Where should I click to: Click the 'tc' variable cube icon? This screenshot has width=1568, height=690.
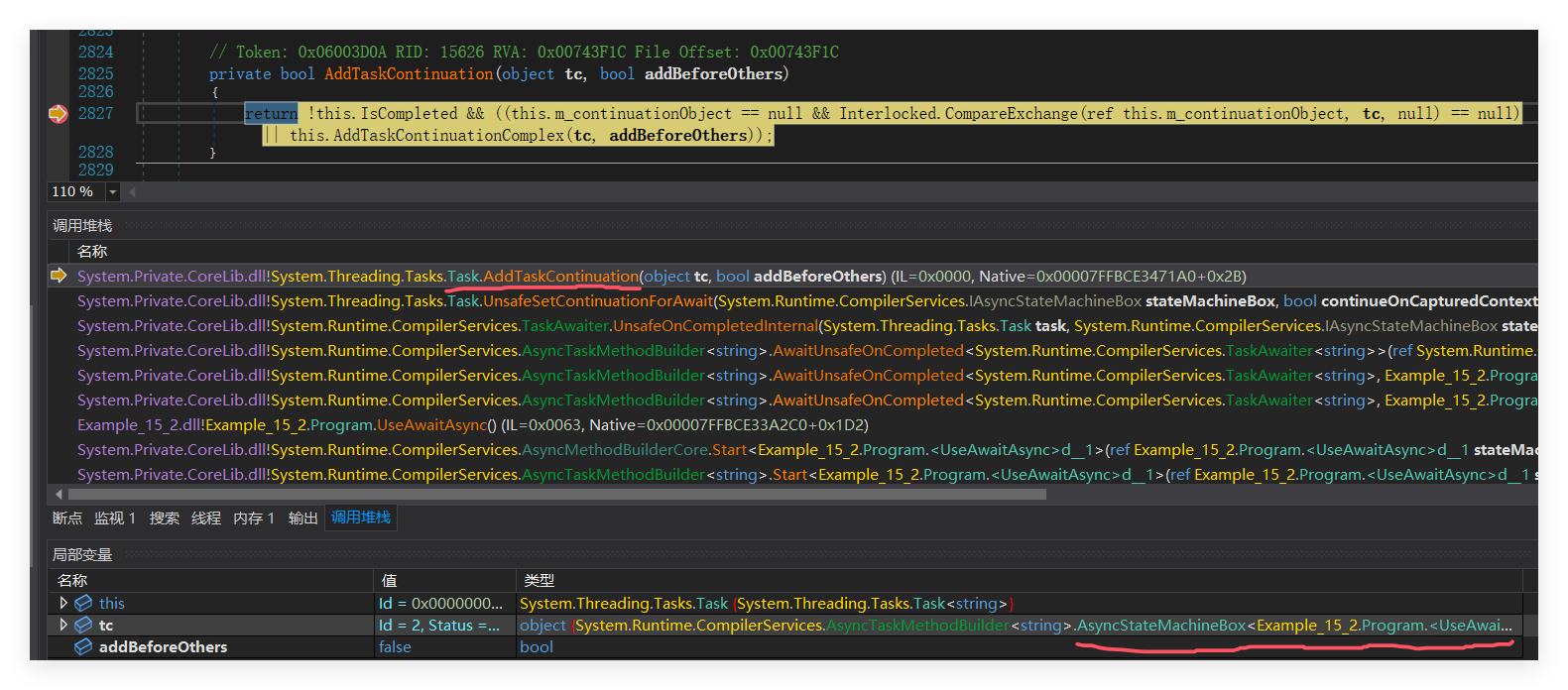[x=84, y=625]
